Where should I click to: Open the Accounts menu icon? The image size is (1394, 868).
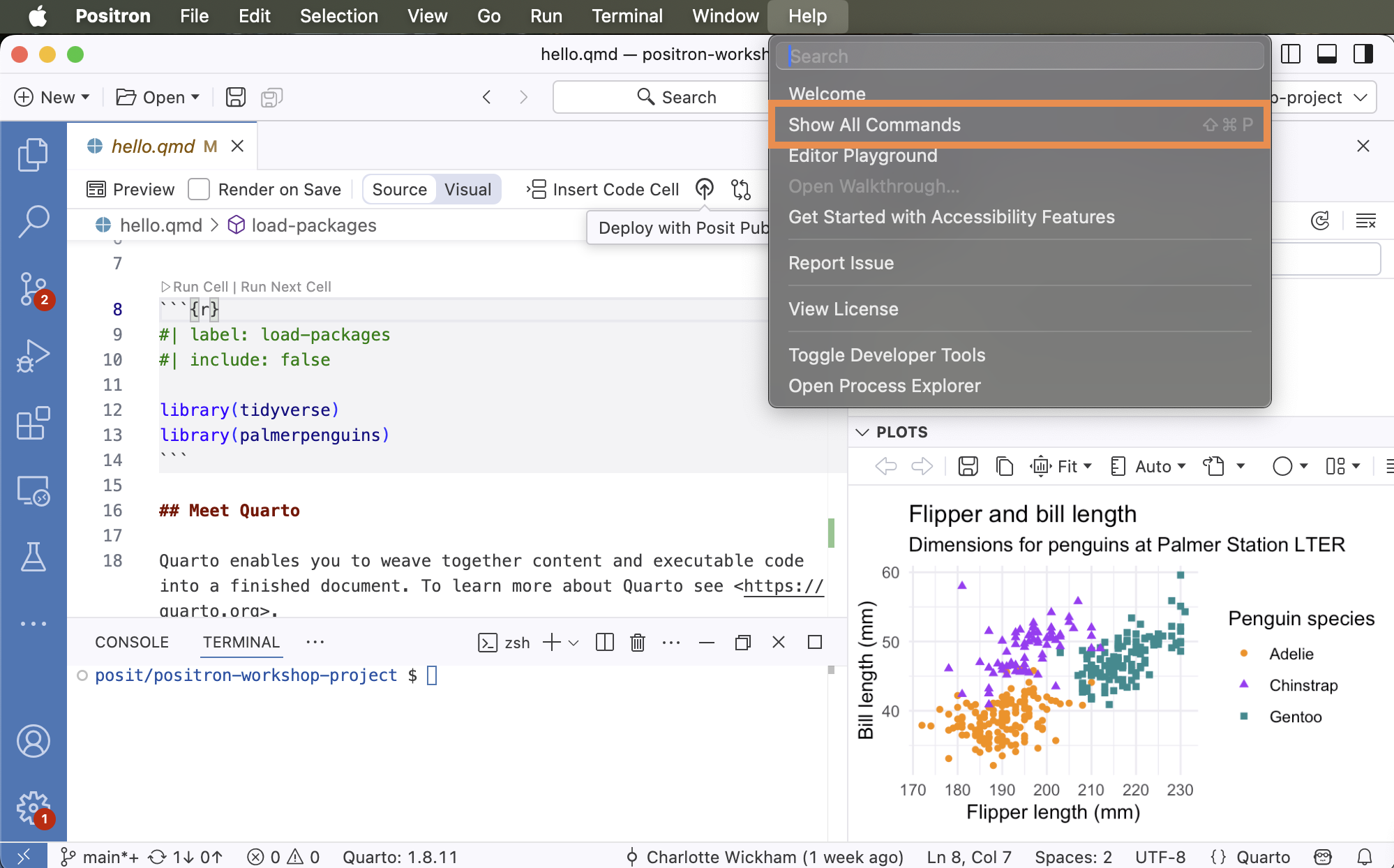[x=33, y=741]
